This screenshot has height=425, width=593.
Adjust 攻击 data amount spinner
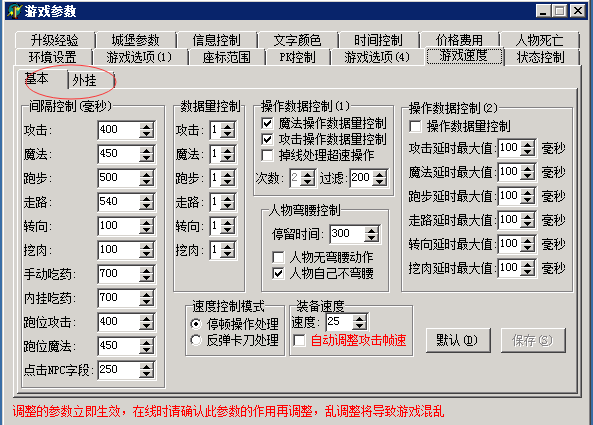228,130
